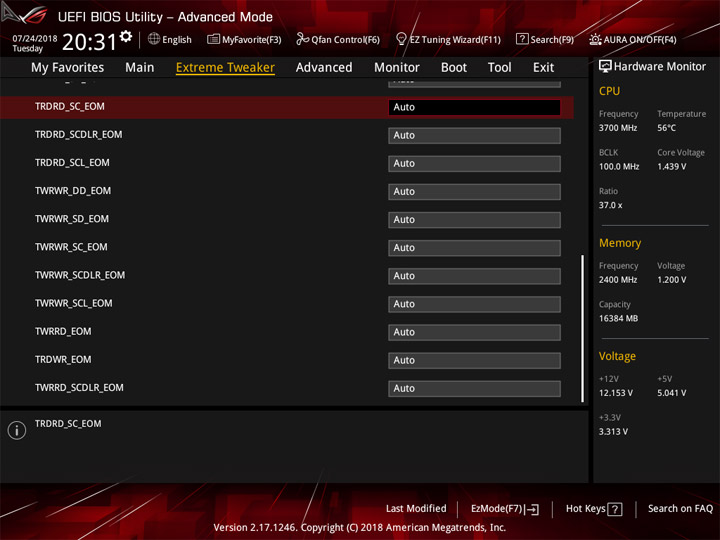Viewport: 720px width, 540px height.
Task: Open Qfan Control(F6)
Action: (338, 39)
